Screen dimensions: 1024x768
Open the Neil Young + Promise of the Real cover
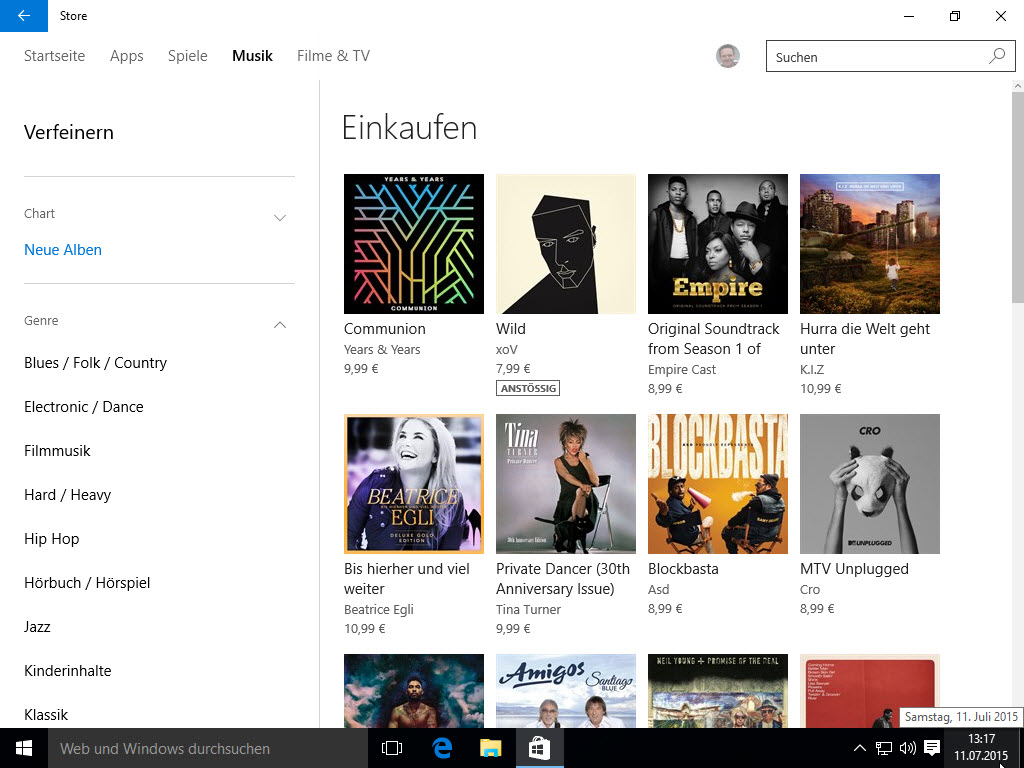(718, 691)
